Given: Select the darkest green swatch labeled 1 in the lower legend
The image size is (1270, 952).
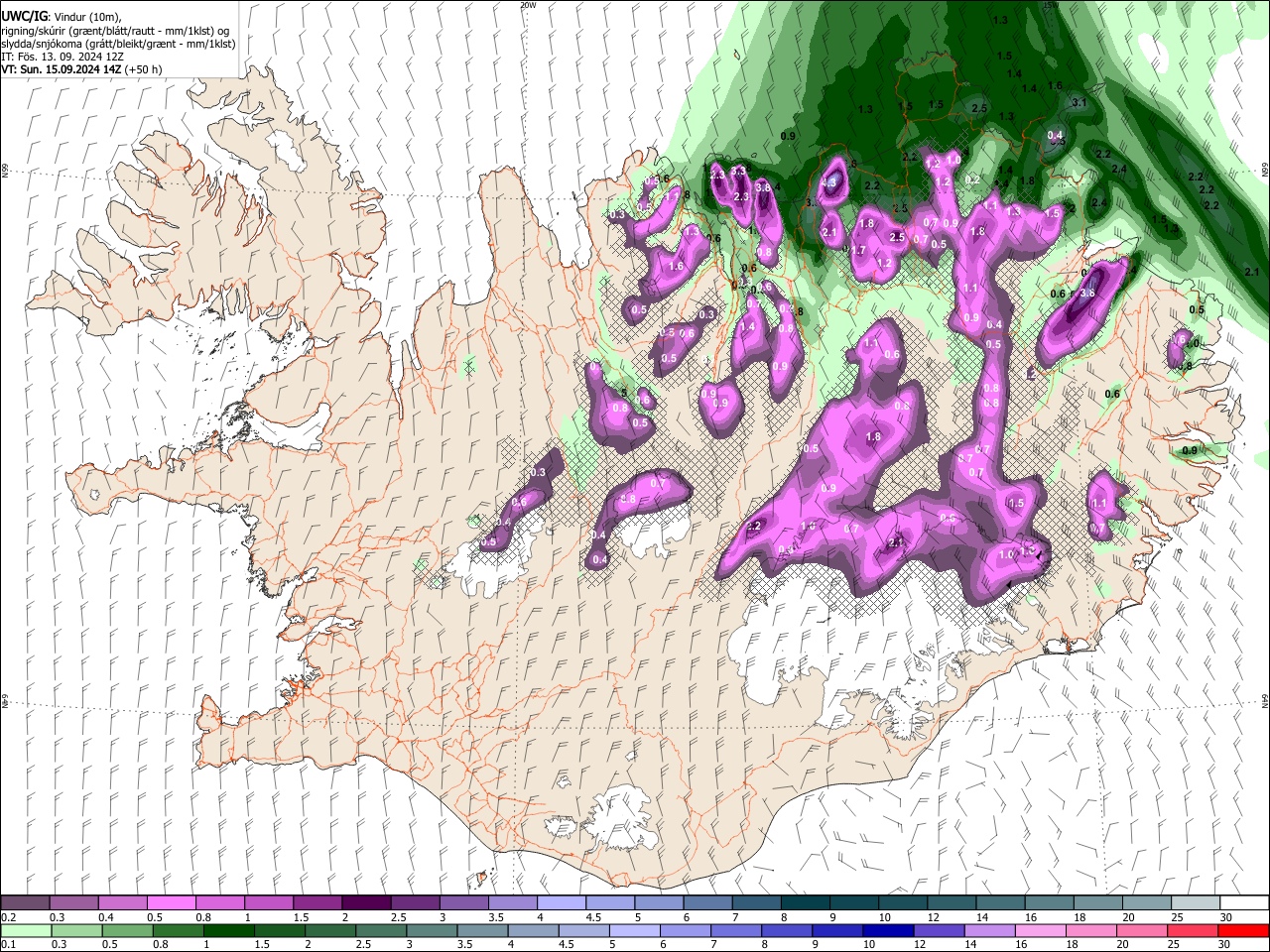Looking at the screenshot, I should pos(229,930).
